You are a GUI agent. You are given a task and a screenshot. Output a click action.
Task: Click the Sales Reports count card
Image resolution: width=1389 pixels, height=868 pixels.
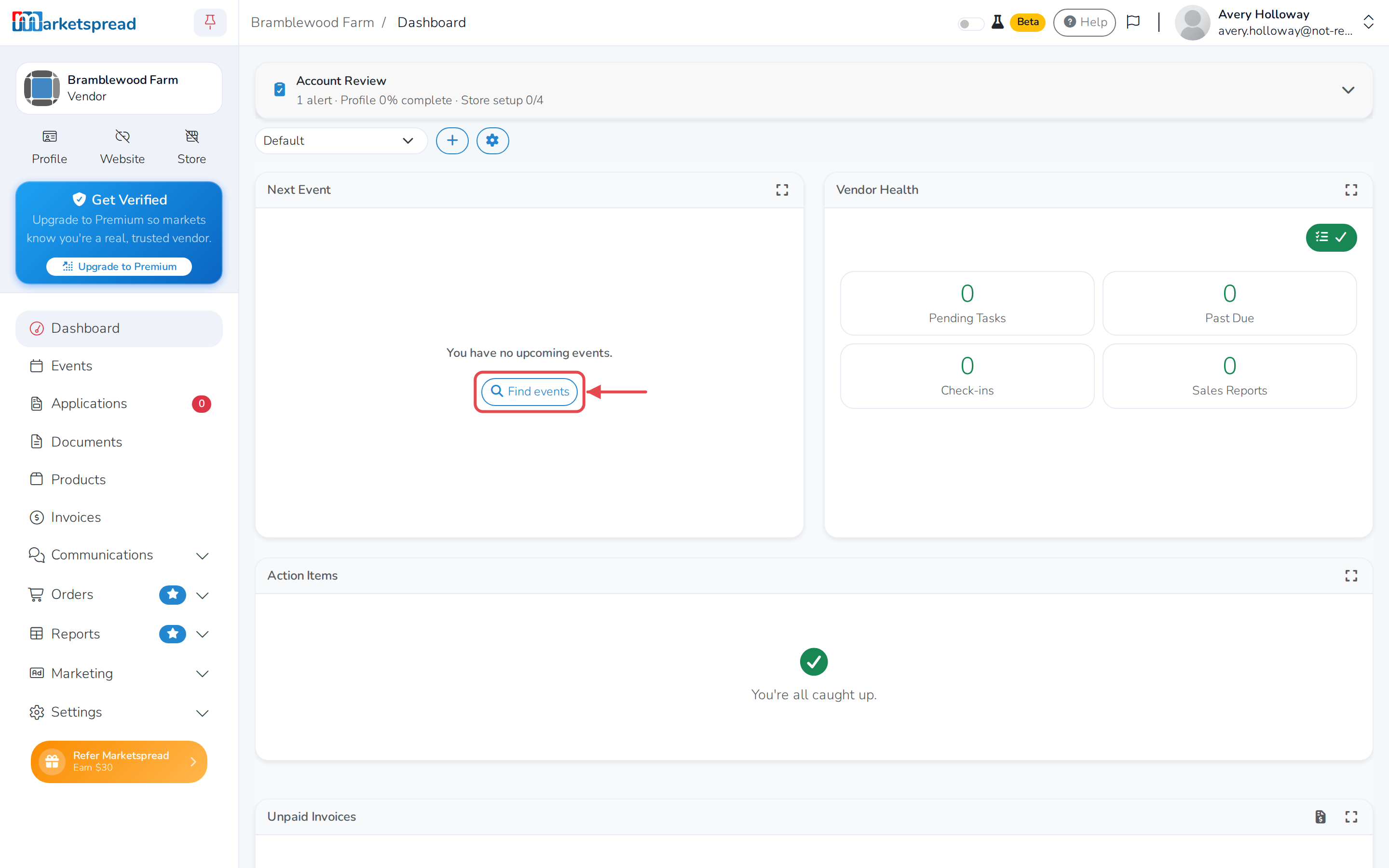pyautogui.click(x=1229, y=376)
